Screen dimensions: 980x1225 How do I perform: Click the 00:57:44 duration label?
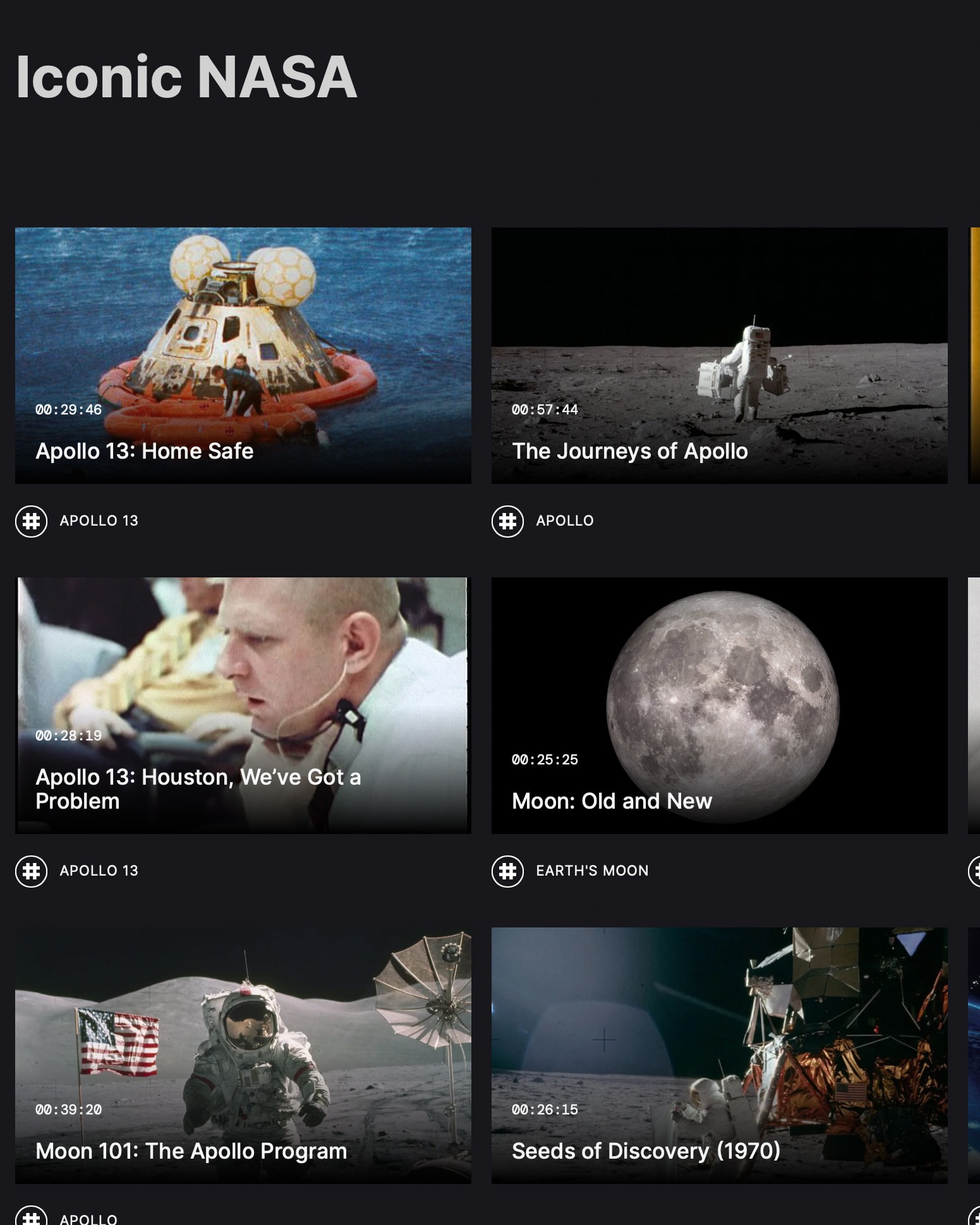click(545, 409)
